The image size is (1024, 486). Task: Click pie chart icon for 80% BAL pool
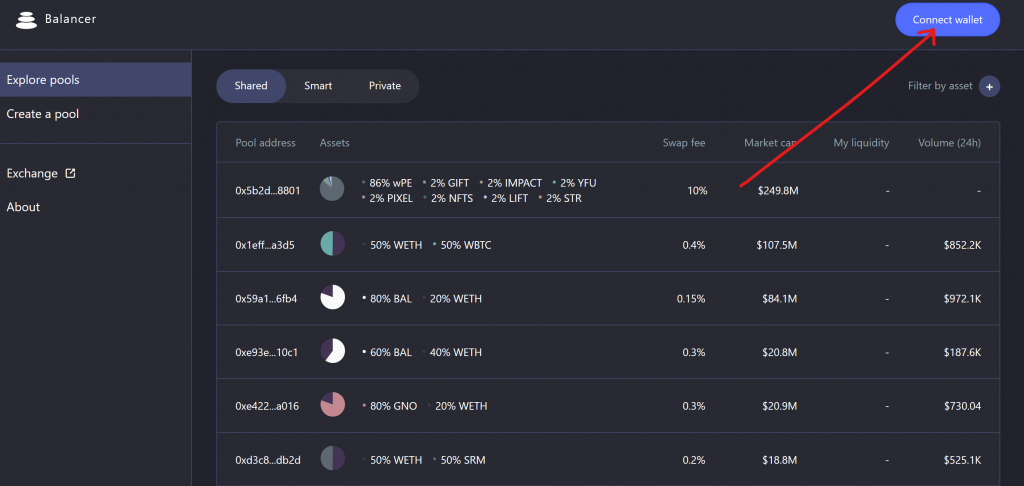(x=332, y=297)
